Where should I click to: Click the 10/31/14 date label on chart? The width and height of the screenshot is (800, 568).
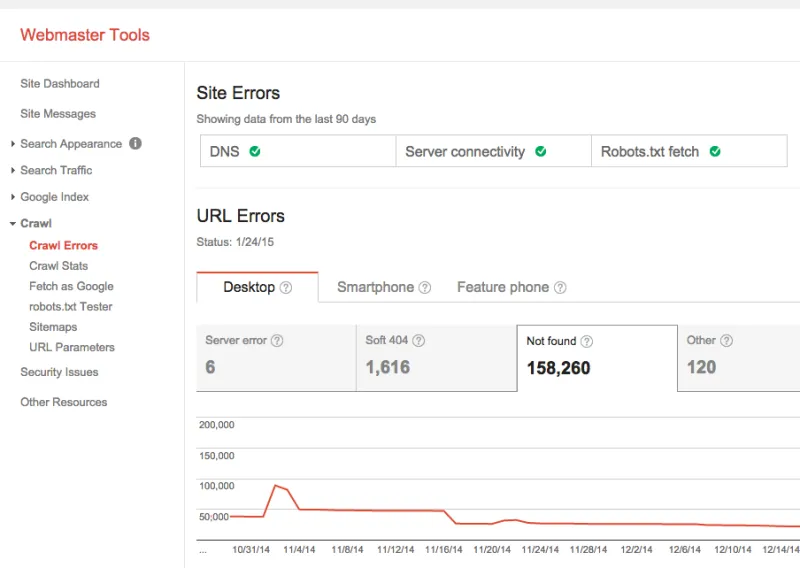(251, 550)
